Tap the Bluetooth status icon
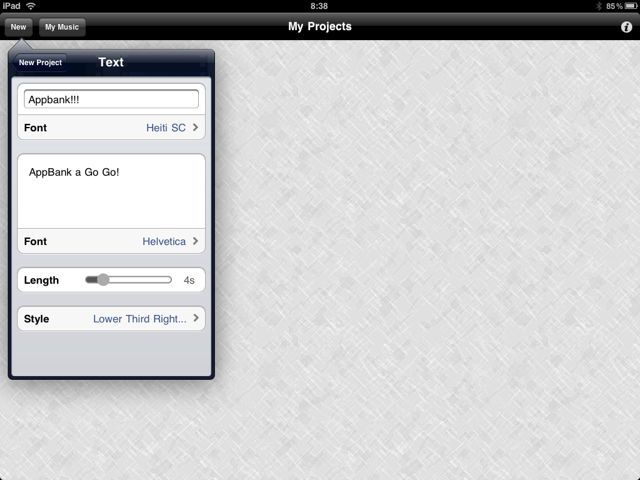 click(x=599, y=6)
